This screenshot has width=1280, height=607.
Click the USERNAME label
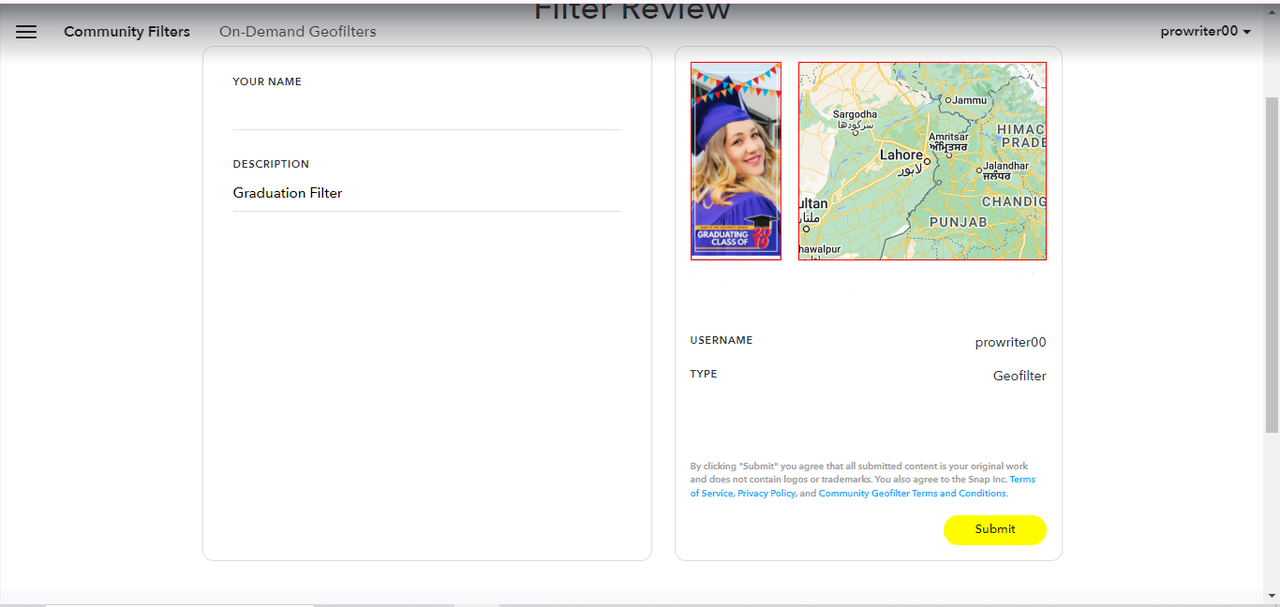click(721, 341)
